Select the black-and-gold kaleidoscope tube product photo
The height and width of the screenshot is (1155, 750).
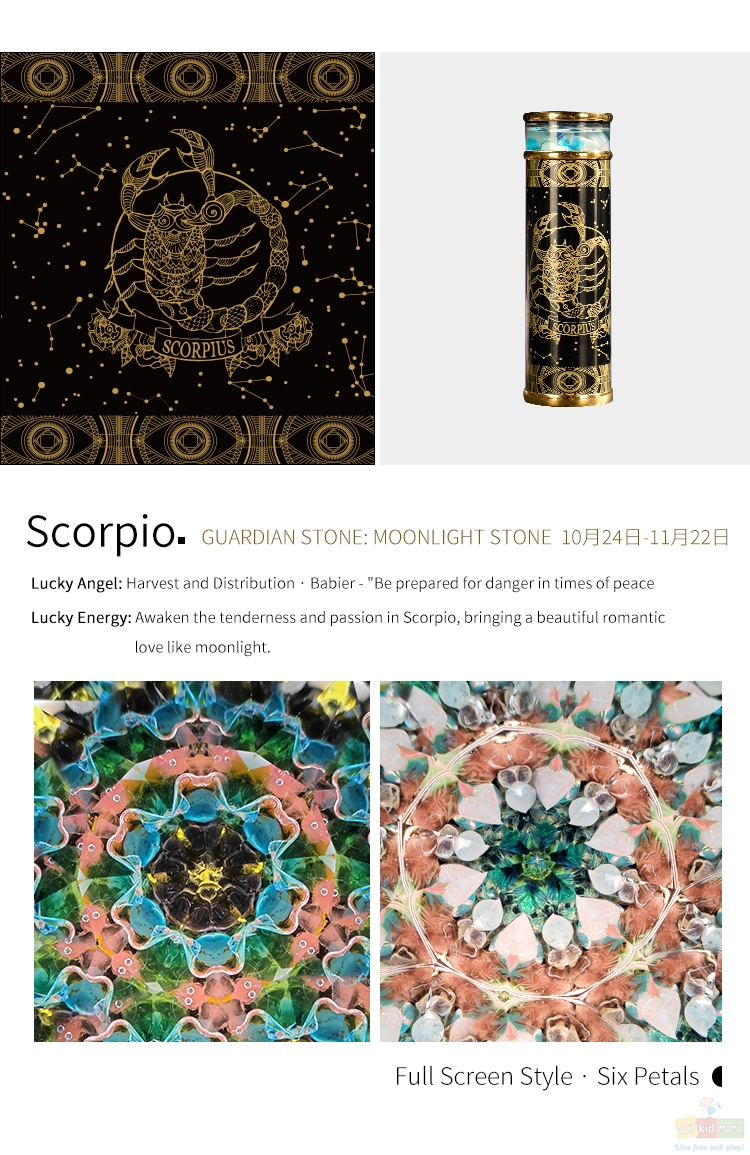point(567,258)
